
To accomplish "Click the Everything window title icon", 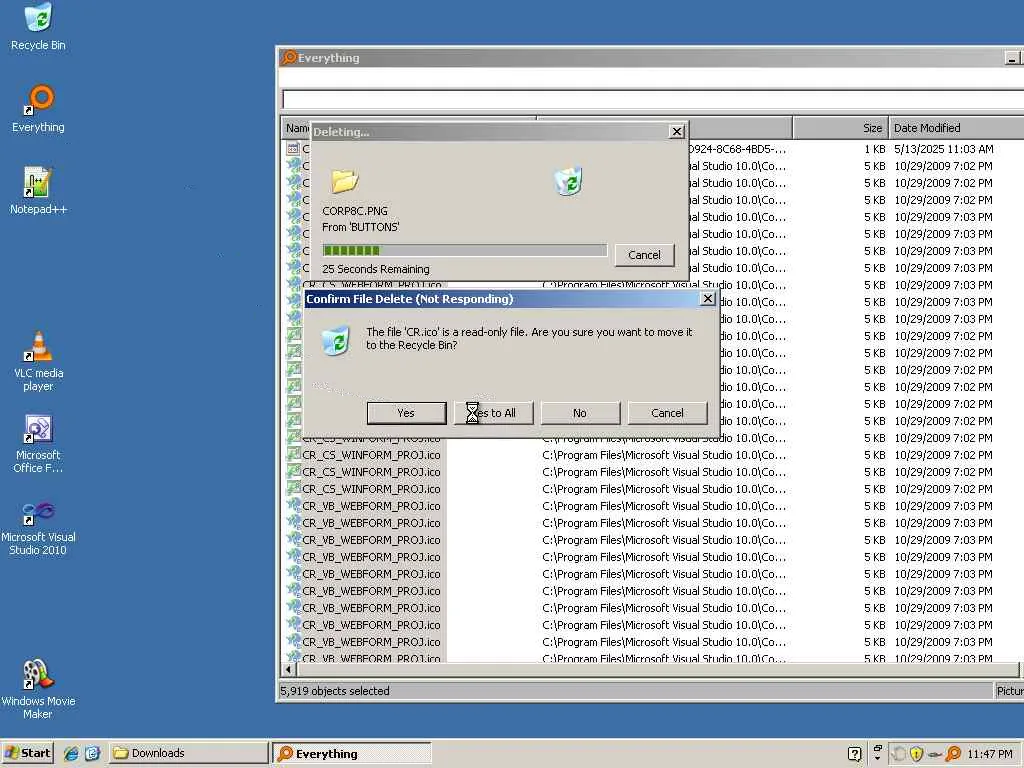I will [289, 57].
